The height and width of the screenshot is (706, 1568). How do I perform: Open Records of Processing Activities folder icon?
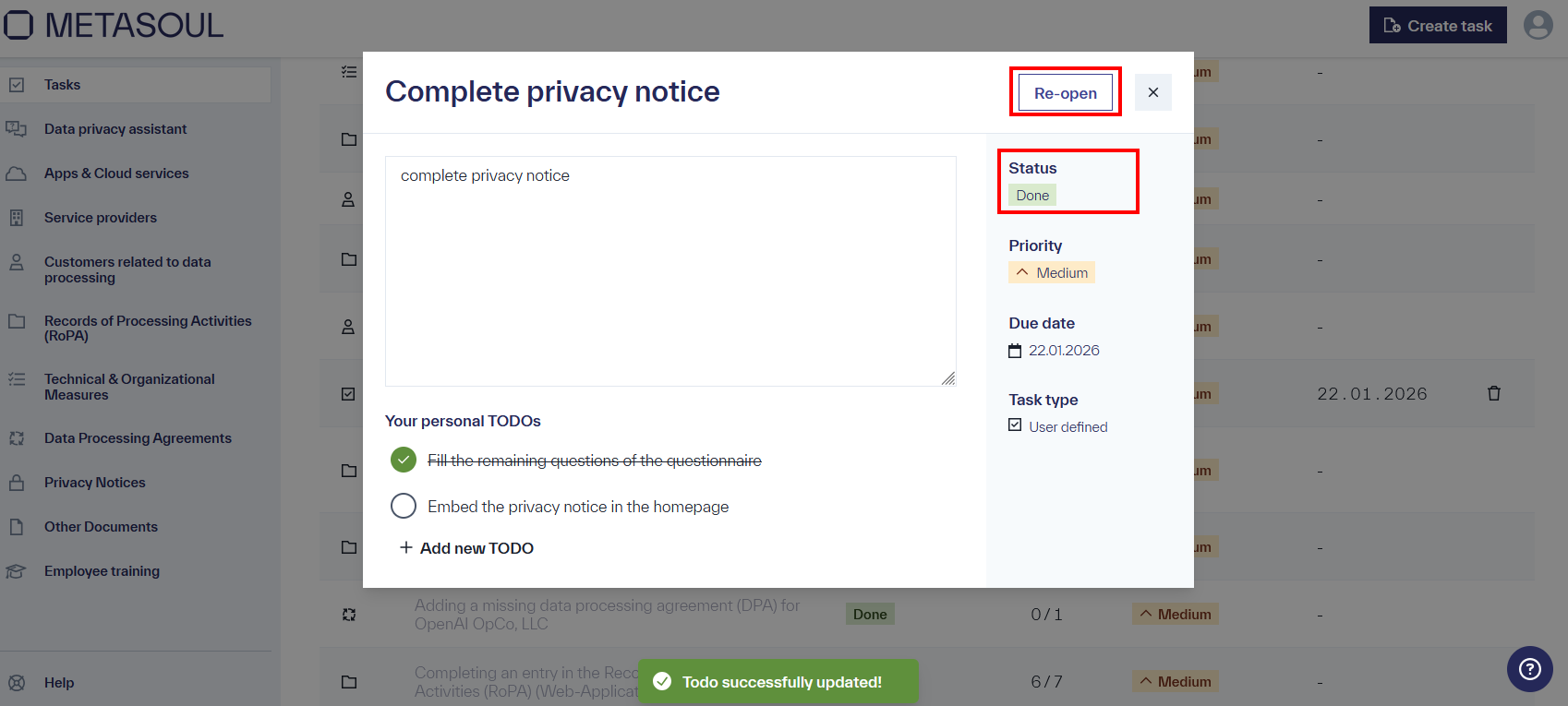[17, 321]
